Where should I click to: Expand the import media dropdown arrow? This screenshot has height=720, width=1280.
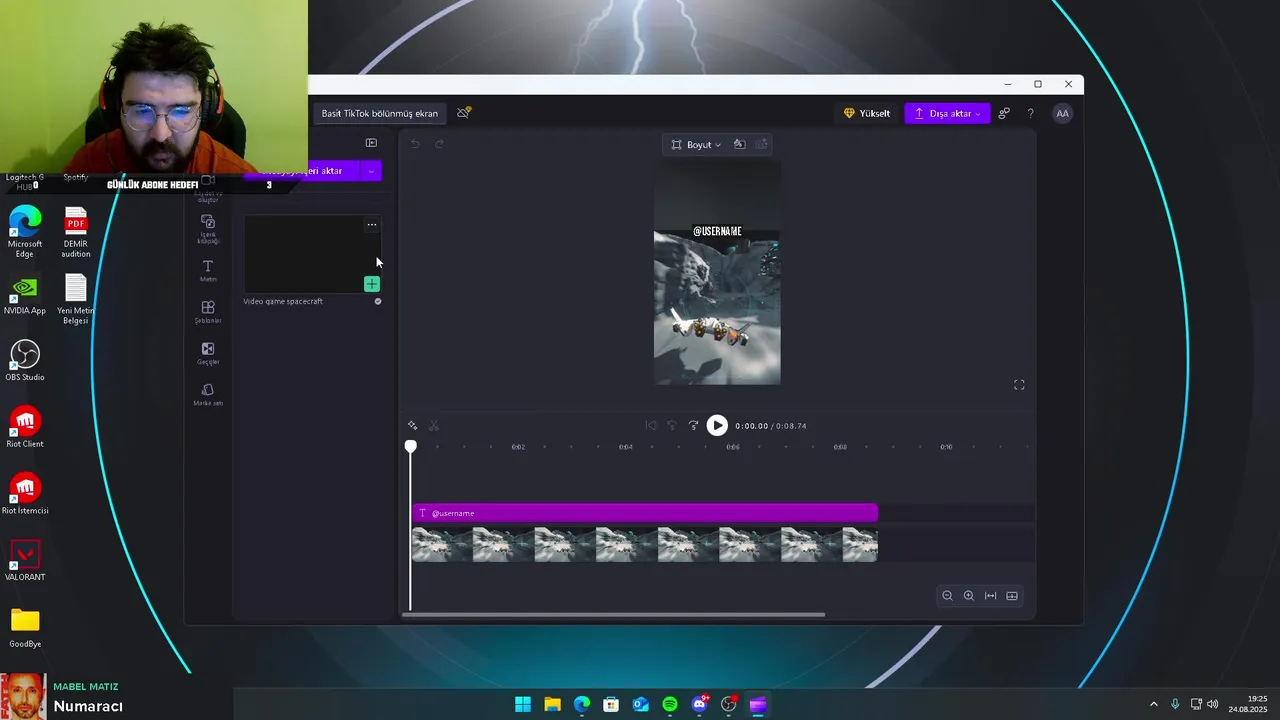coord(371,171)
